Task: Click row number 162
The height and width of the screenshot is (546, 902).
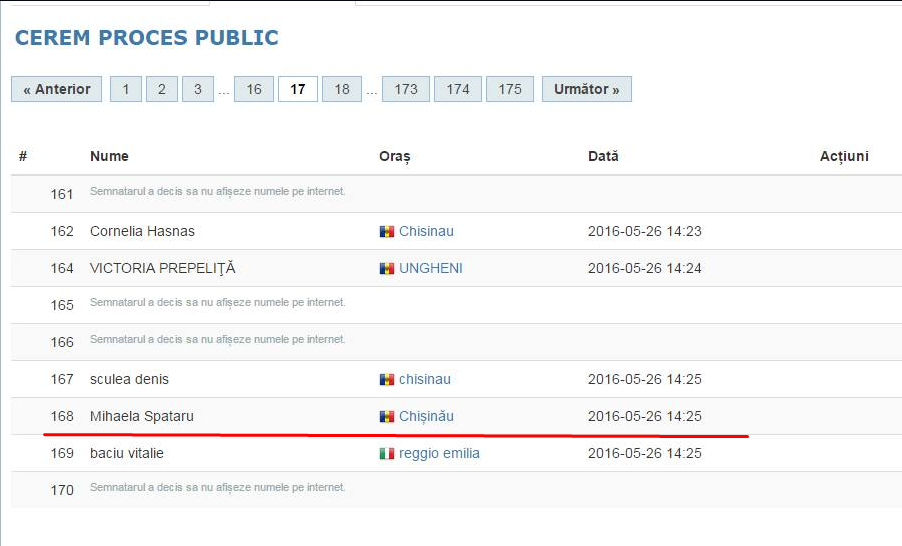Action: coord(62,231)
